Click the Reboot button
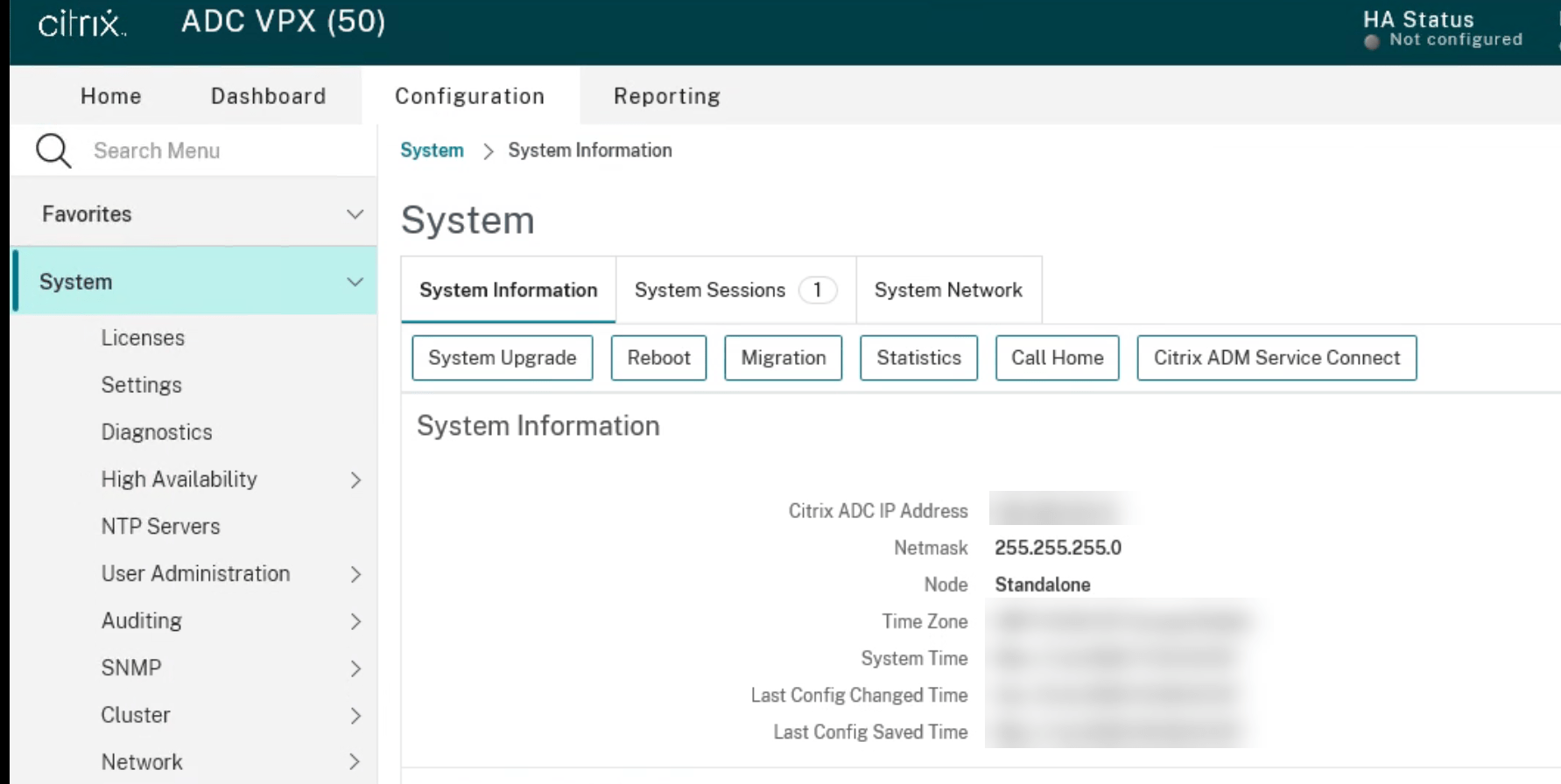Viewport: 1561px width, 784px height. (658, 358)
